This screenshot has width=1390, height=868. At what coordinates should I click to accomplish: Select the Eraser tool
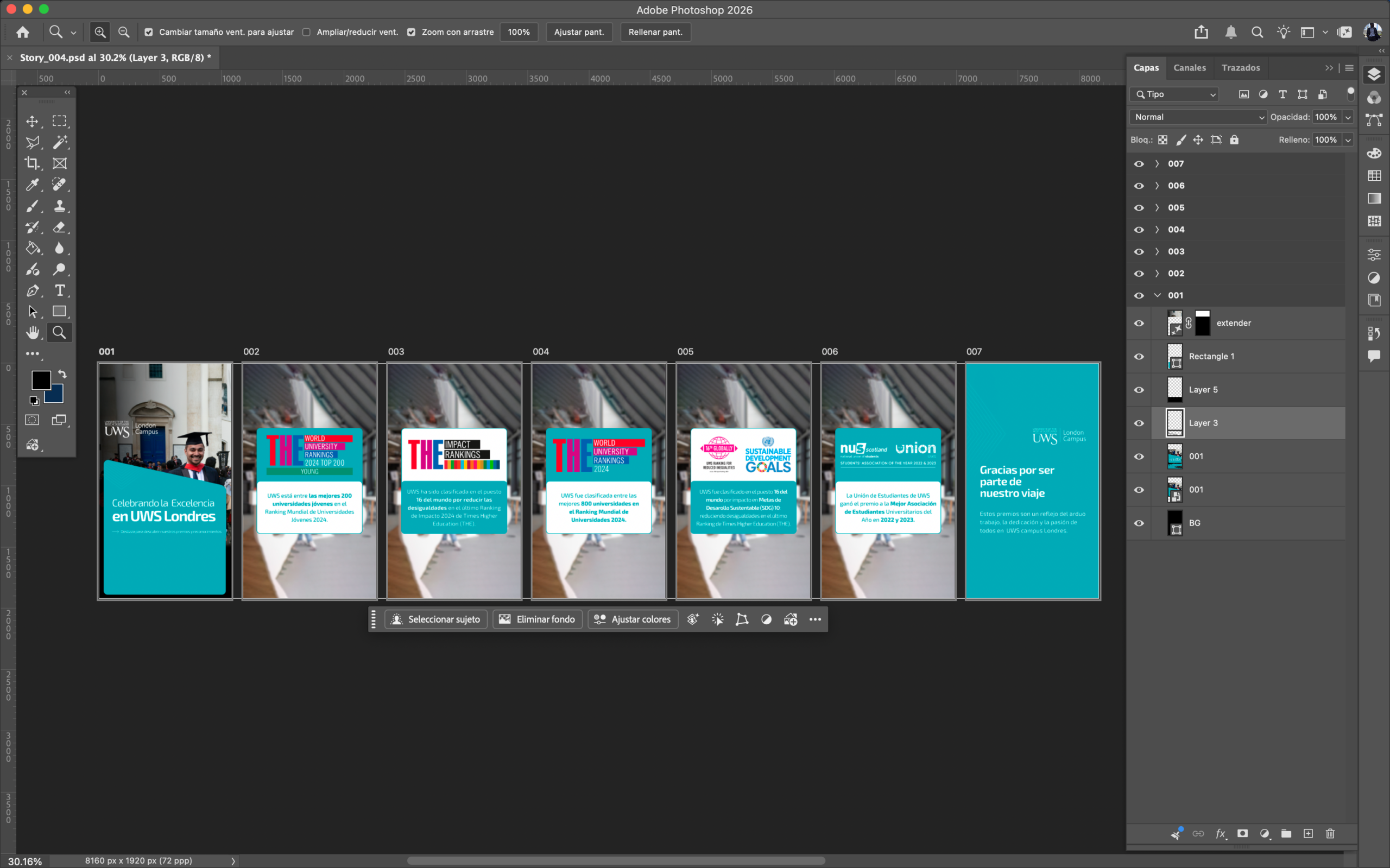(x=59, y=227)
